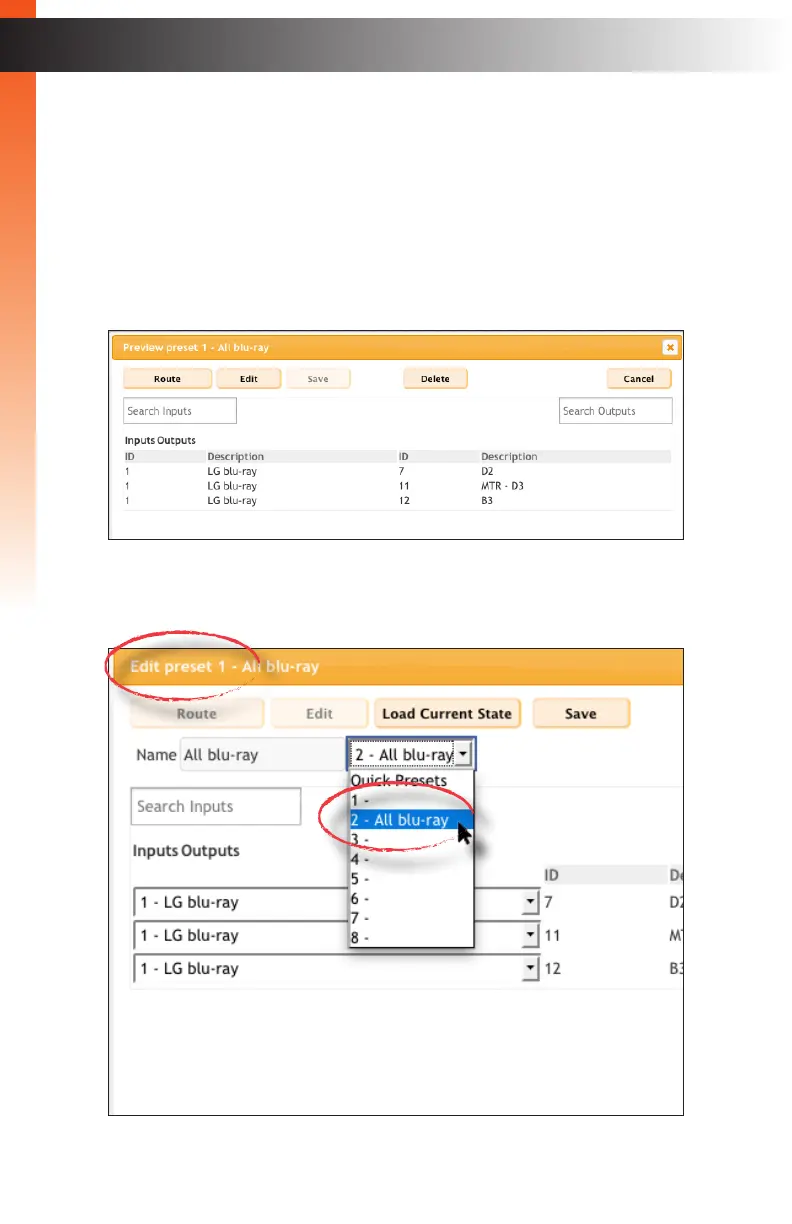Select preset slot 6 in dropdown list

[410, 899]
